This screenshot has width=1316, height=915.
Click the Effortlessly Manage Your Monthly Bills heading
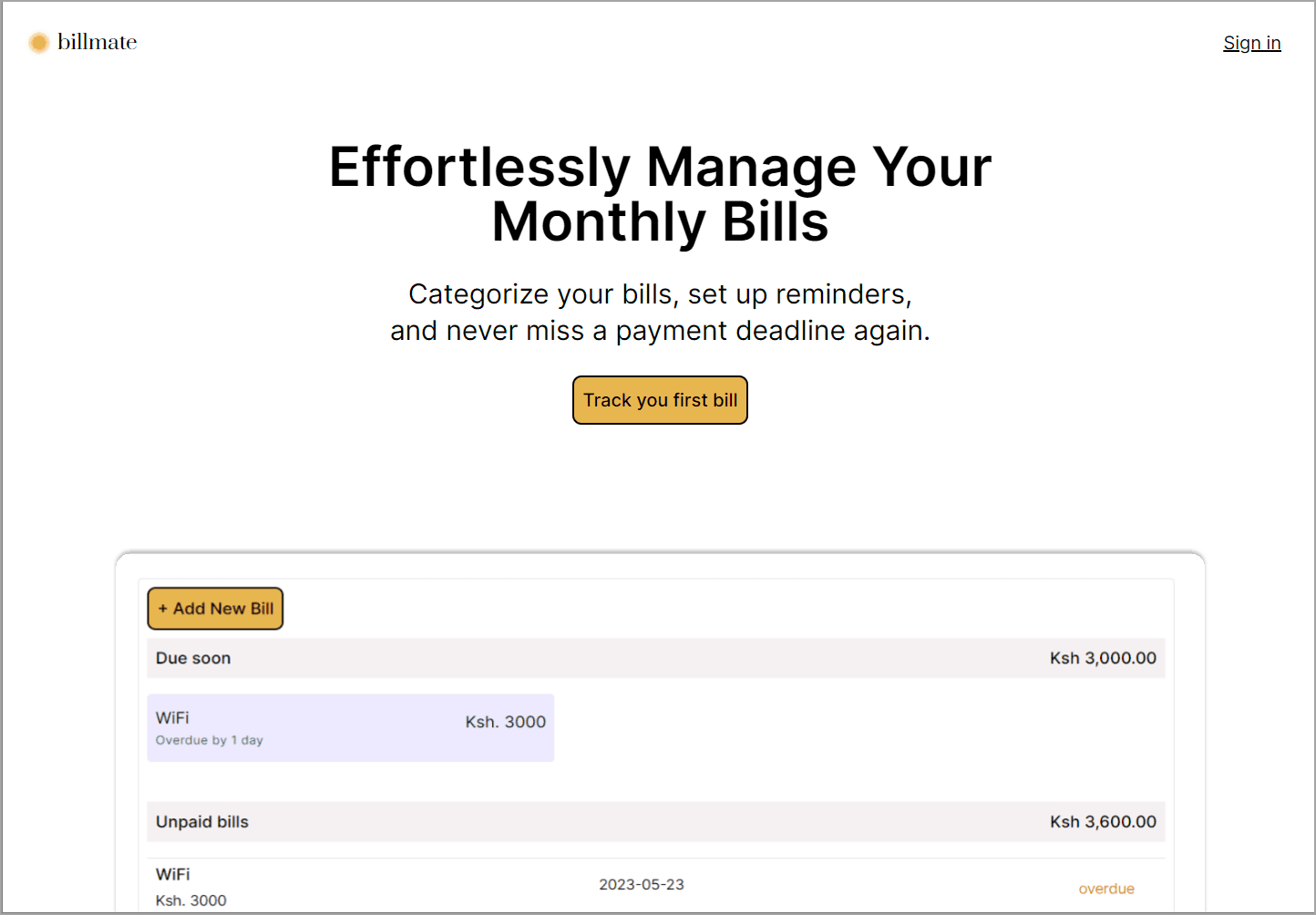coord(660,194)
